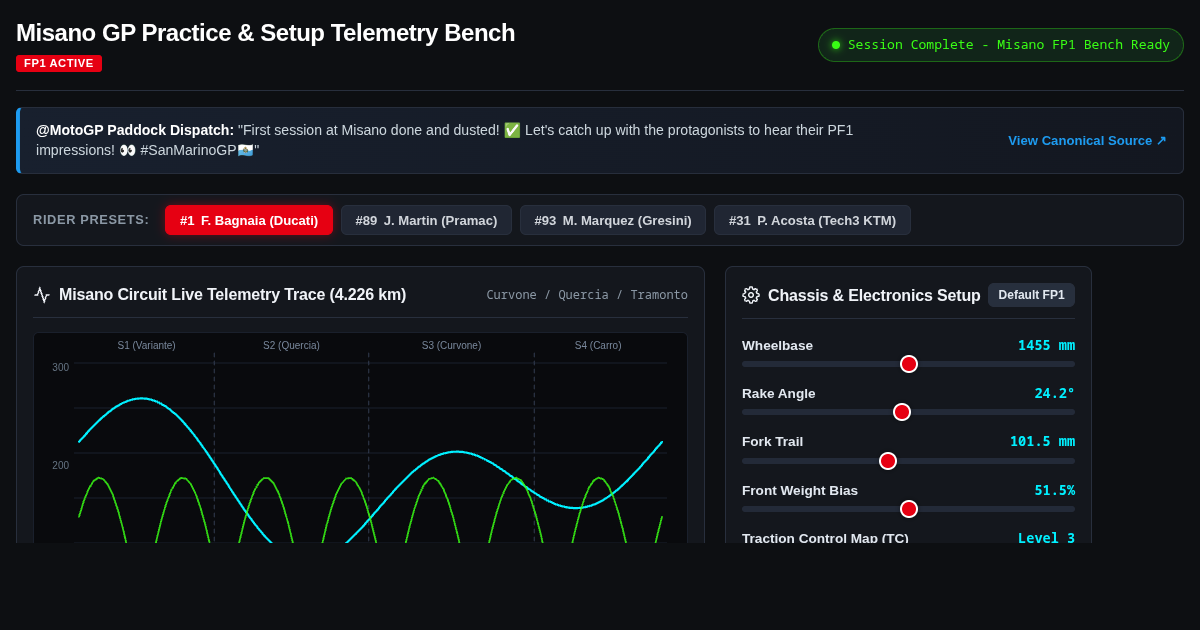
Task: Click the Traction Control Level 3 value
Action: click(1046, 537)
